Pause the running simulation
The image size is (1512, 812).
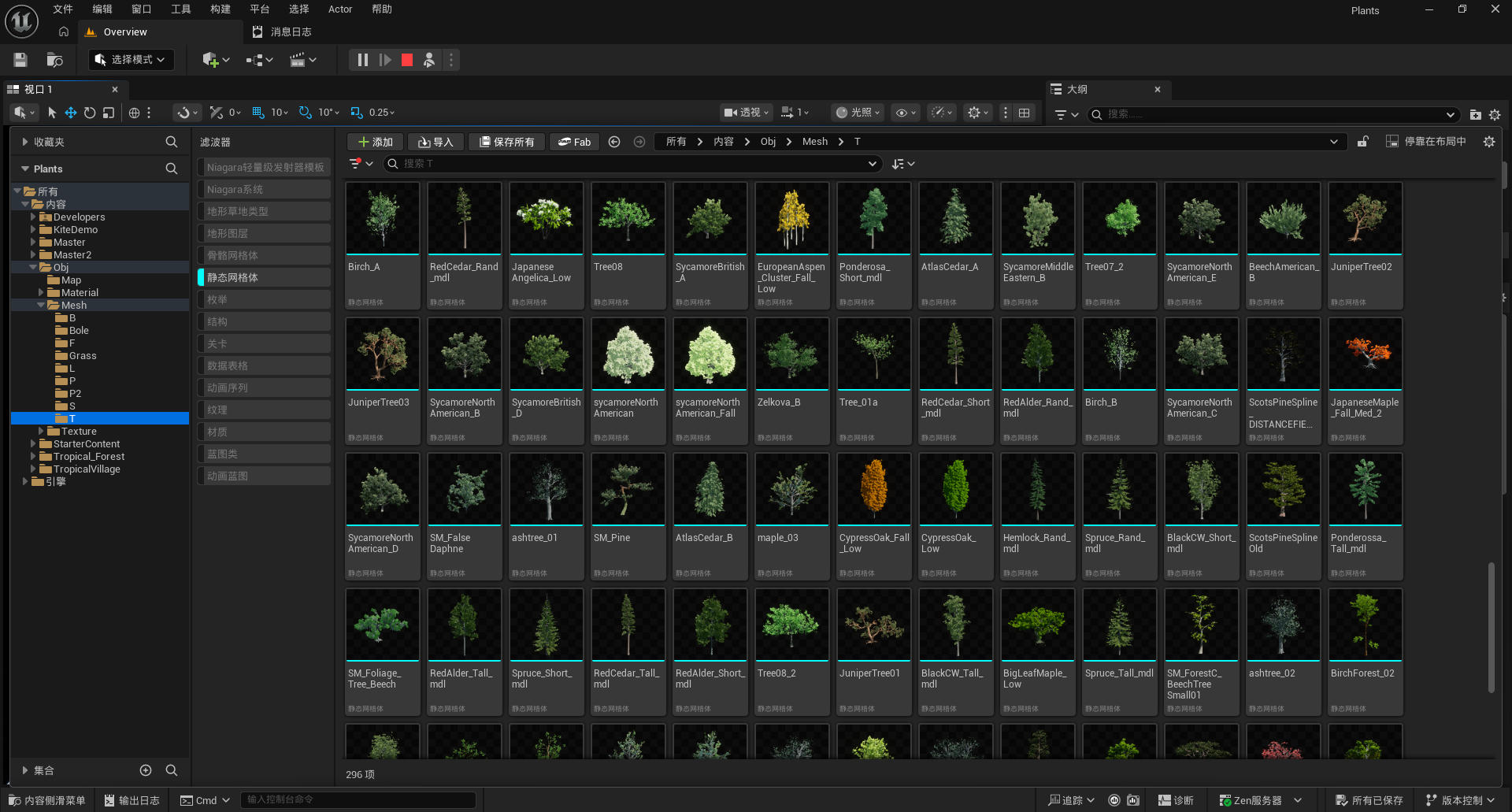[362, 60]
